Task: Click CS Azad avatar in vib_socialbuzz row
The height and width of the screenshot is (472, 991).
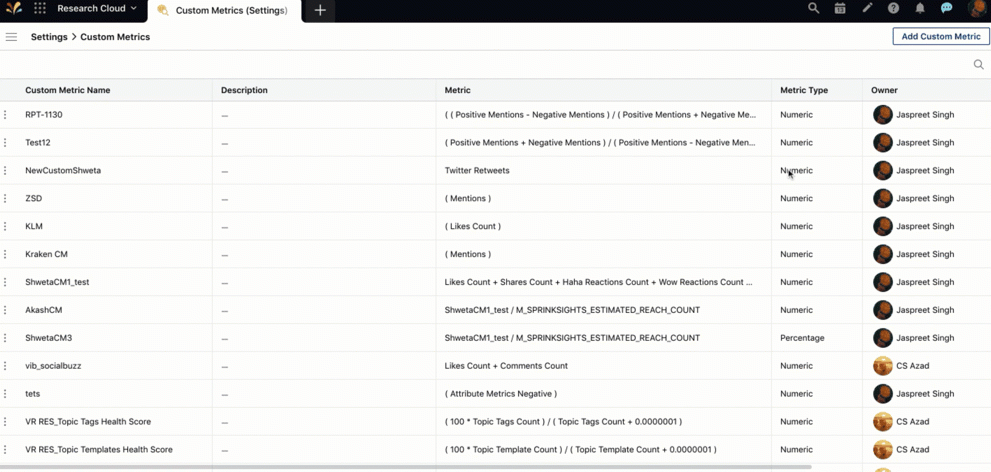Action: (882, 366)
